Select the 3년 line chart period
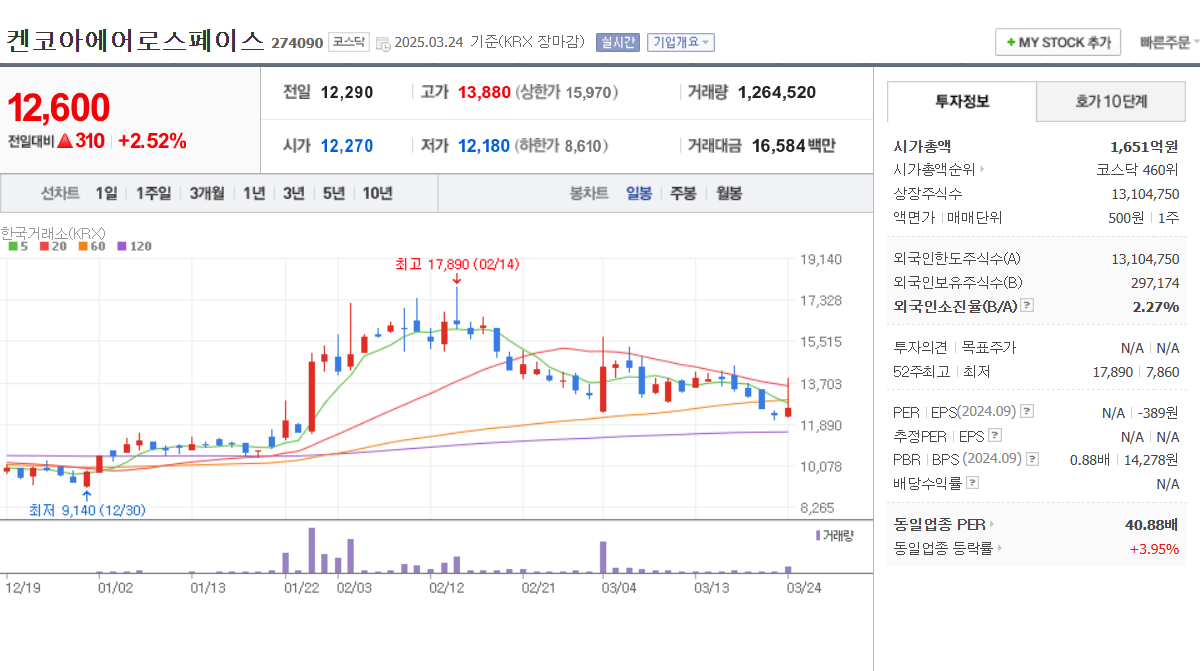Screen dimensions: 1201x671 293,193
